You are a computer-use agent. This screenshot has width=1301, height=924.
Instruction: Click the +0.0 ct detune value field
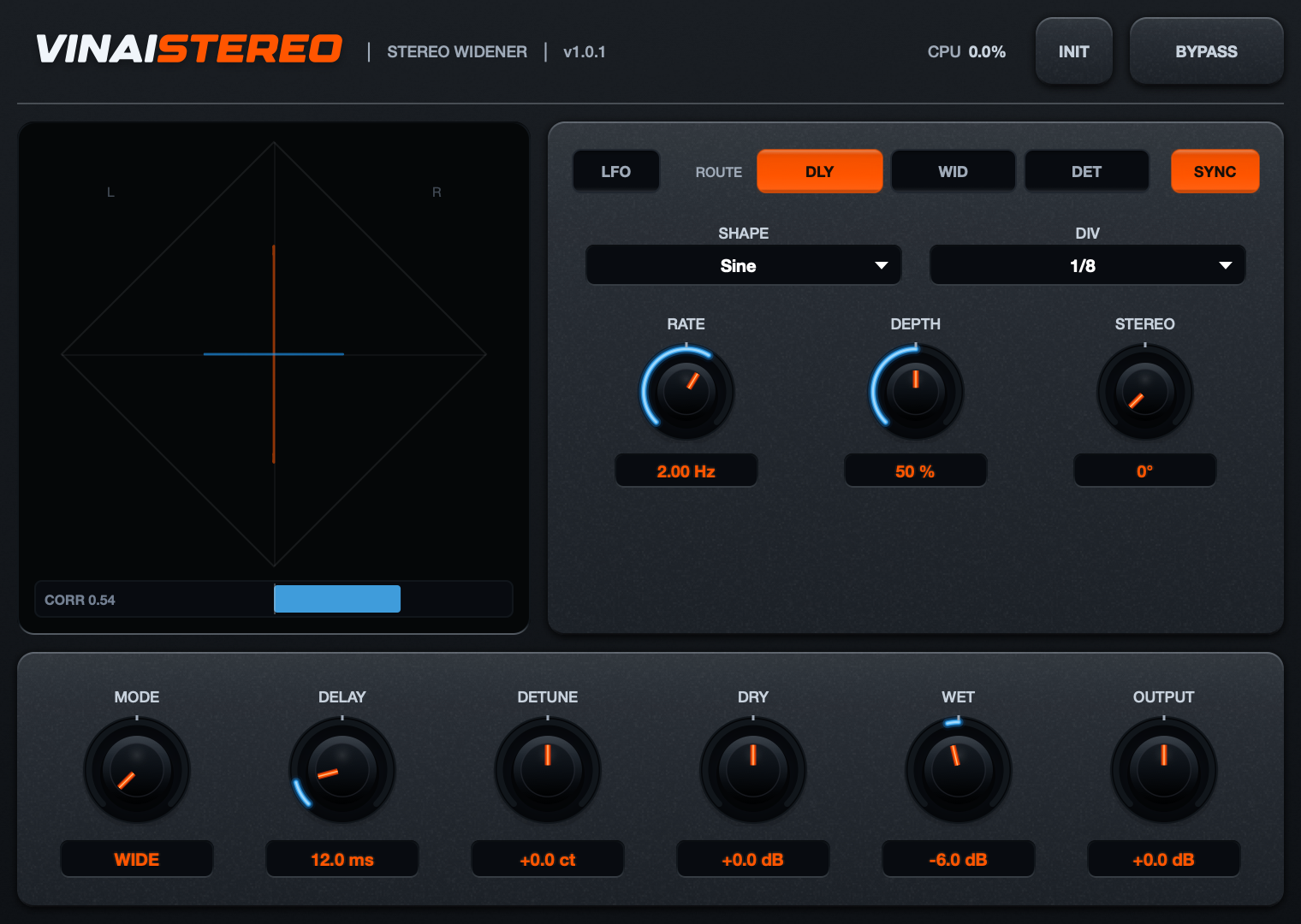[548, 859]
